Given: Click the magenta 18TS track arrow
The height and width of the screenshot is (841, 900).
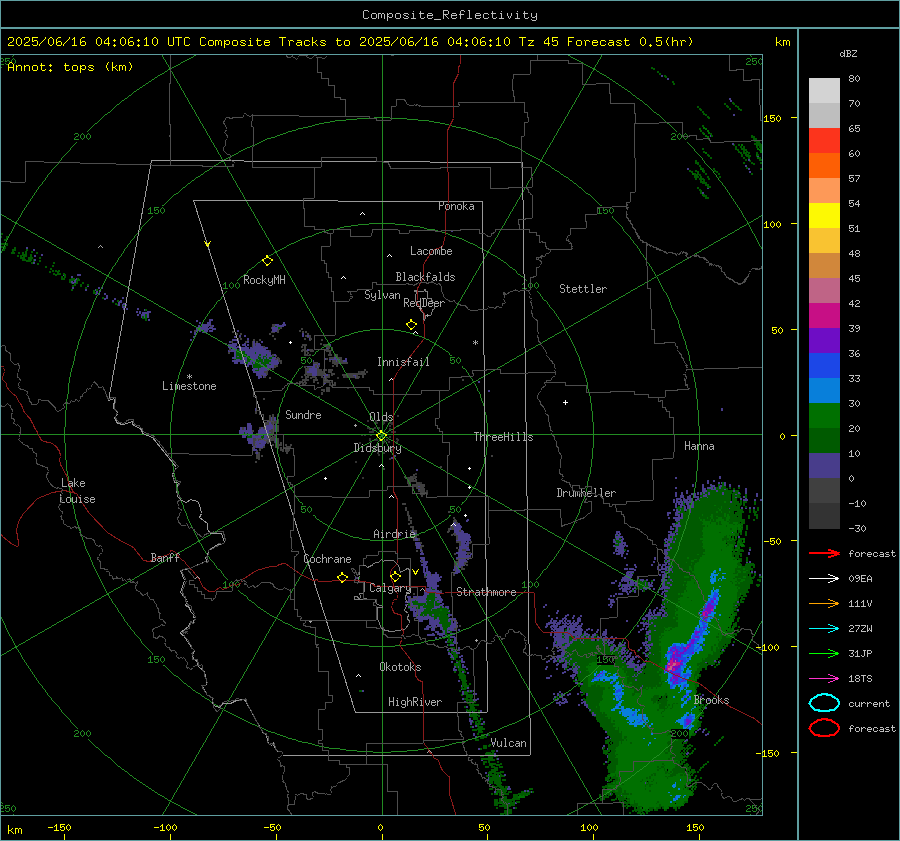Looking at the screenshot, I should pos(824,679).
